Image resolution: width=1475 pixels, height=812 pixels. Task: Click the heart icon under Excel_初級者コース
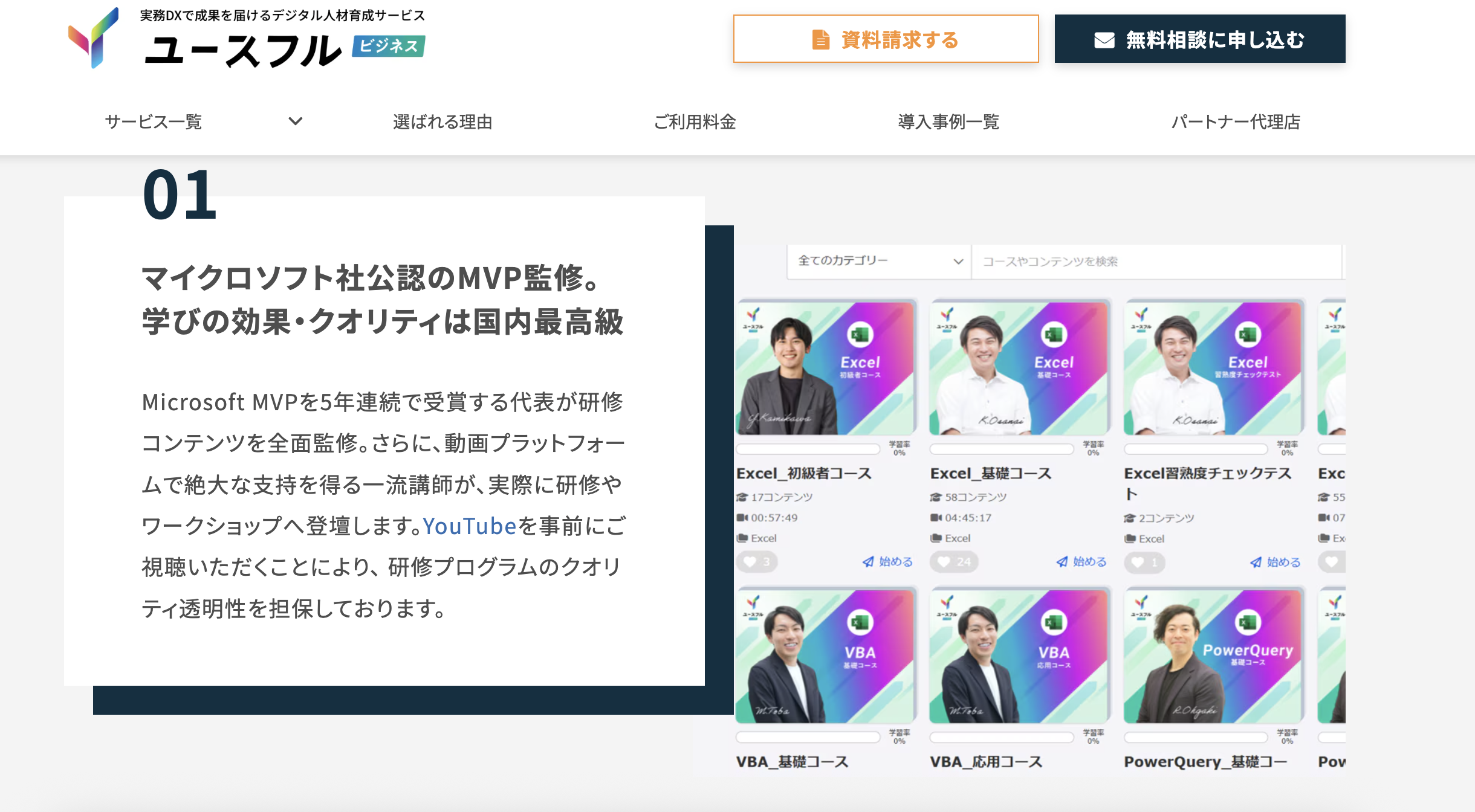pos(750,562)
